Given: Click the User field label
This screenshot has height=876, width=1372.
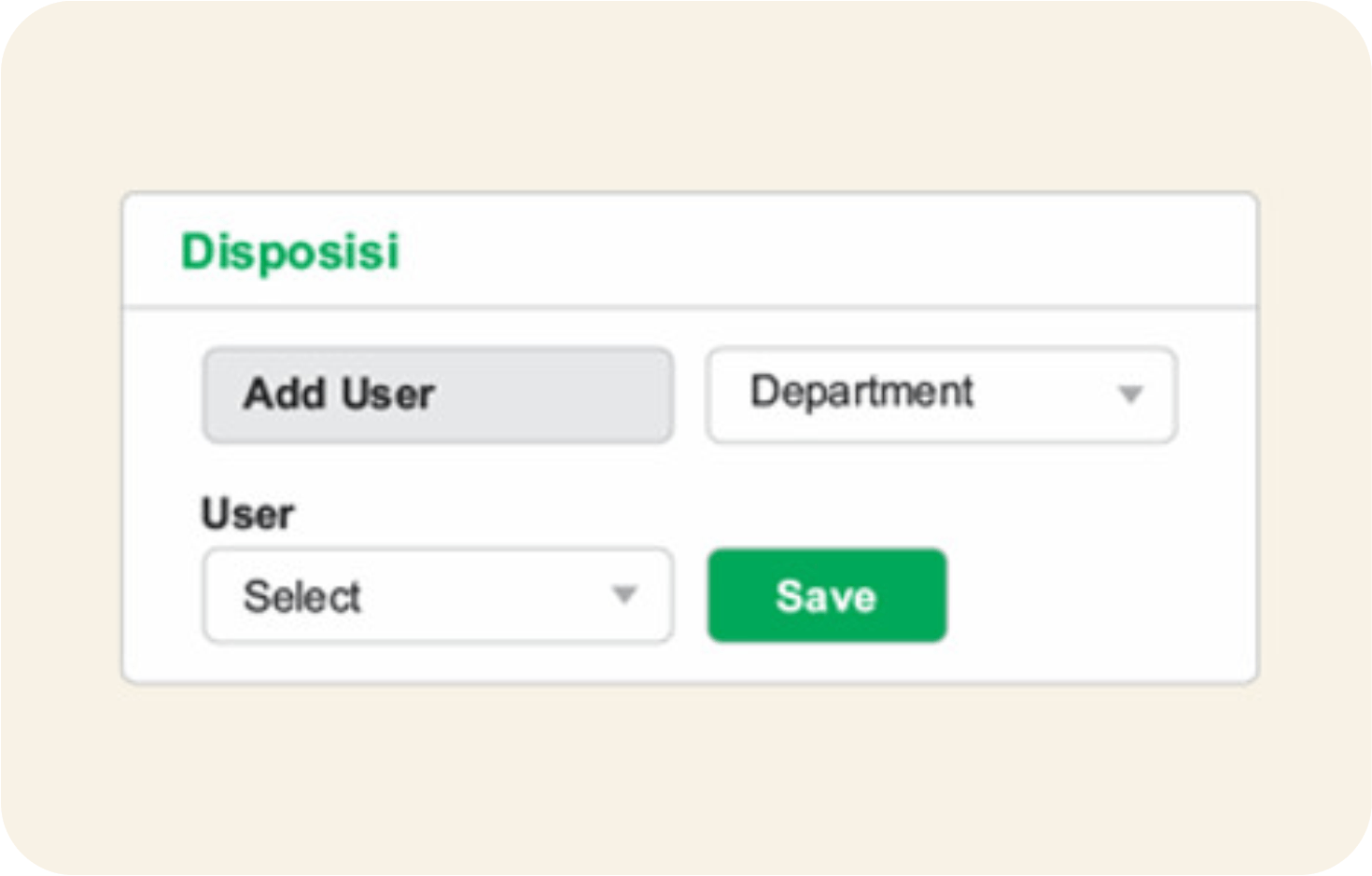Looking at the screenshot, I should click(x=247, y=514).
